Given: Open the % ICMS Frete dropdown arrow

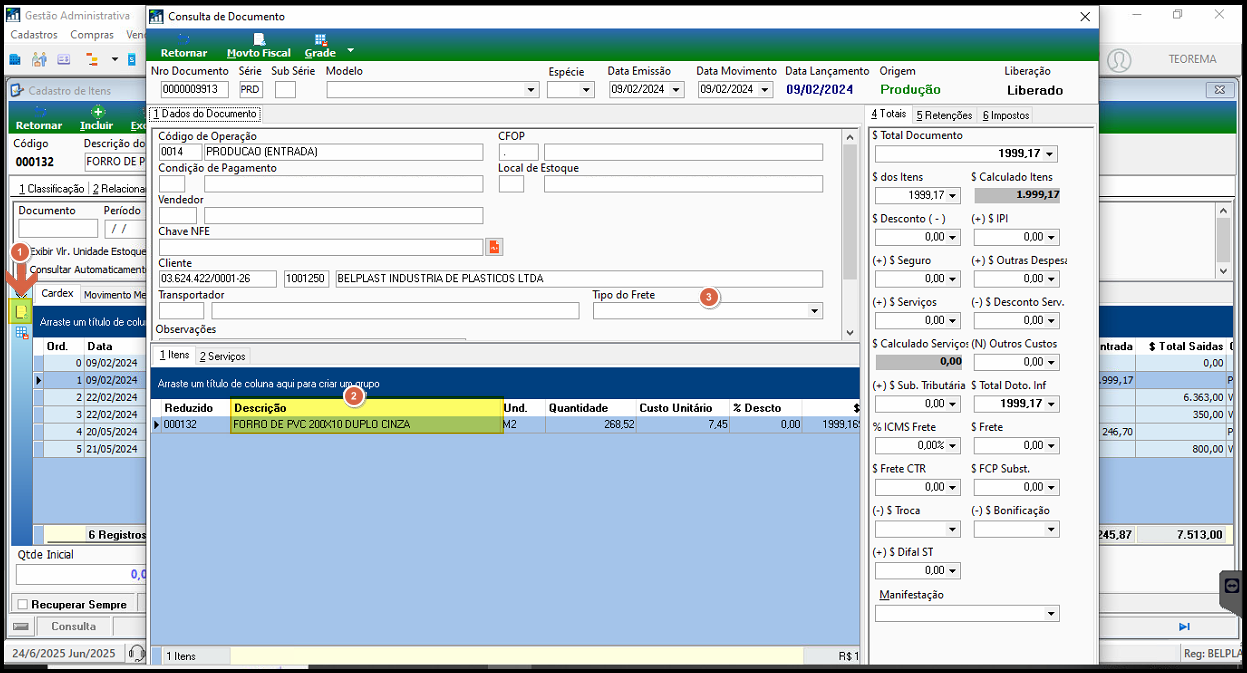Looking at the screenshot, I should [x=953, y=446].
